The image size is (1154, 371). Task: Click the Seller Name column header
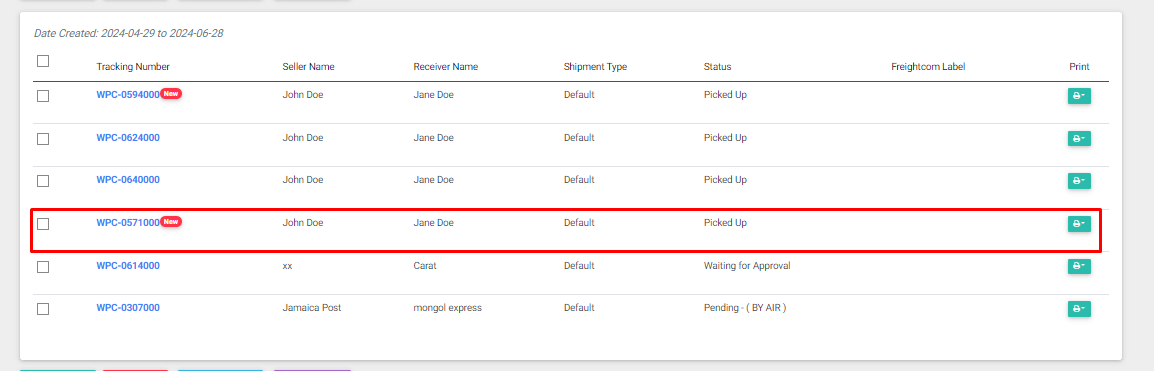(308, 67)
